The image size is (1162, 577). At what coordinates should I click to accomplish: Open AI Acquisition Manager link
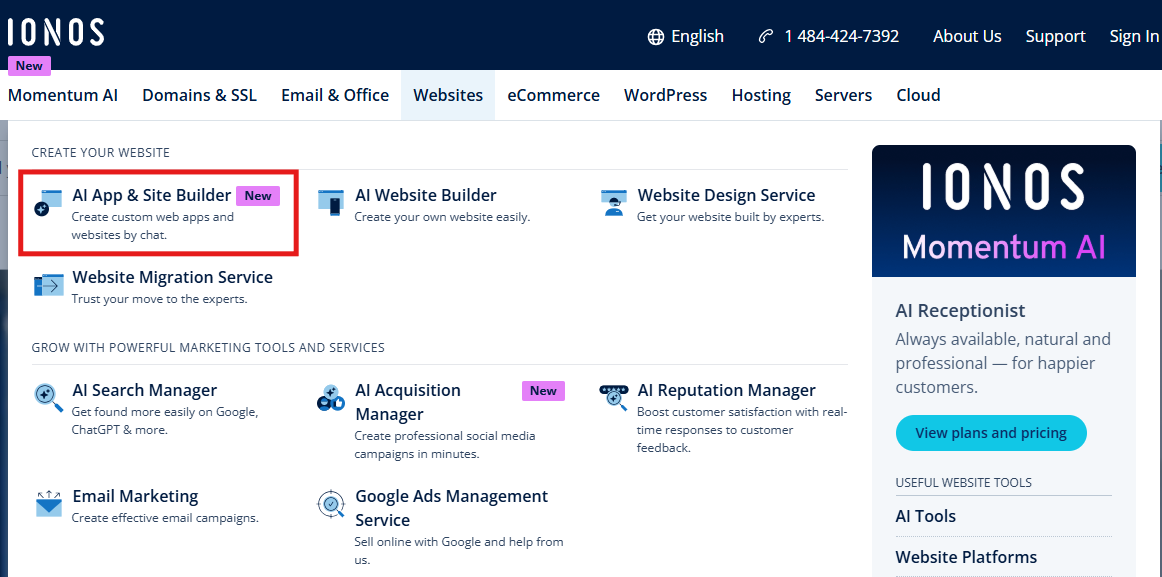(408, 402)
